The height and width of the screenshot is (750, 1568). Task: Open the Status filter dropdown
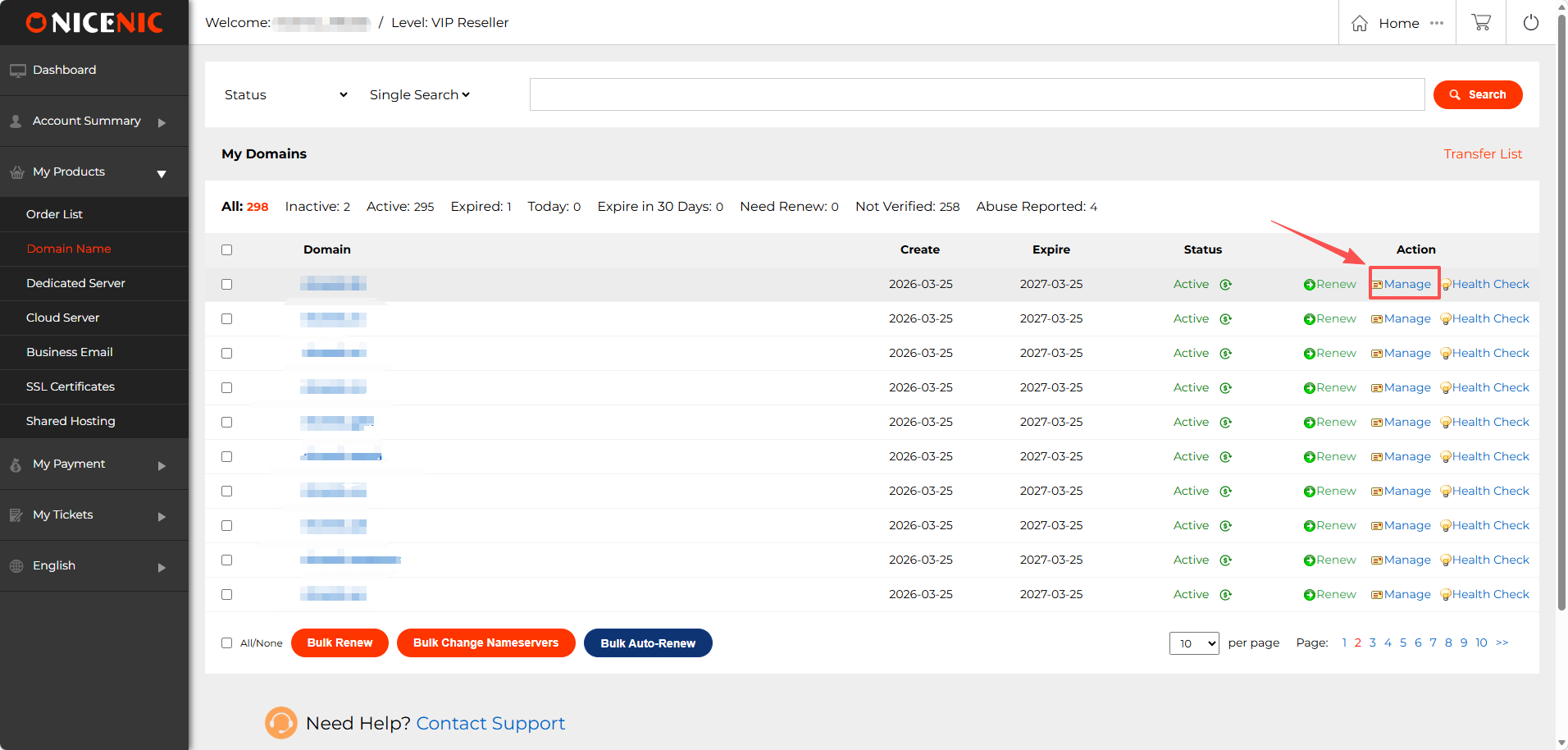[x=286, y=94]
